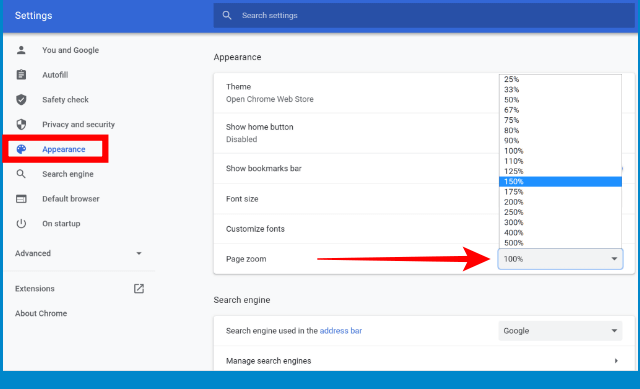Screen dimensions: 640x389
Task: Choose 250% zoom option
Action: pyautogui.click(x=560, y=212)
